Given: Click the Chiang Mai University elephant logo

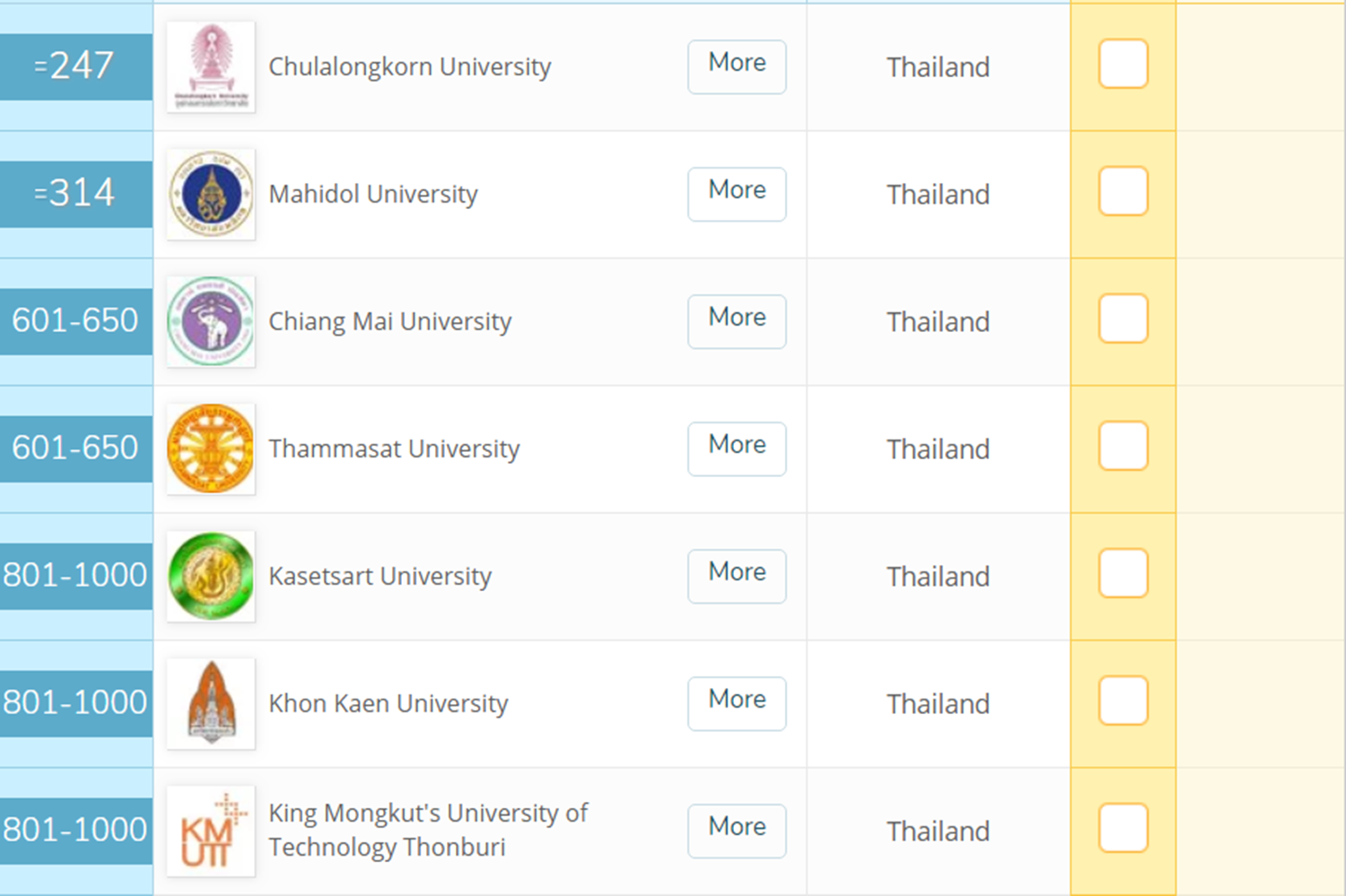Looking at the screenshot, I should (211, 322).
